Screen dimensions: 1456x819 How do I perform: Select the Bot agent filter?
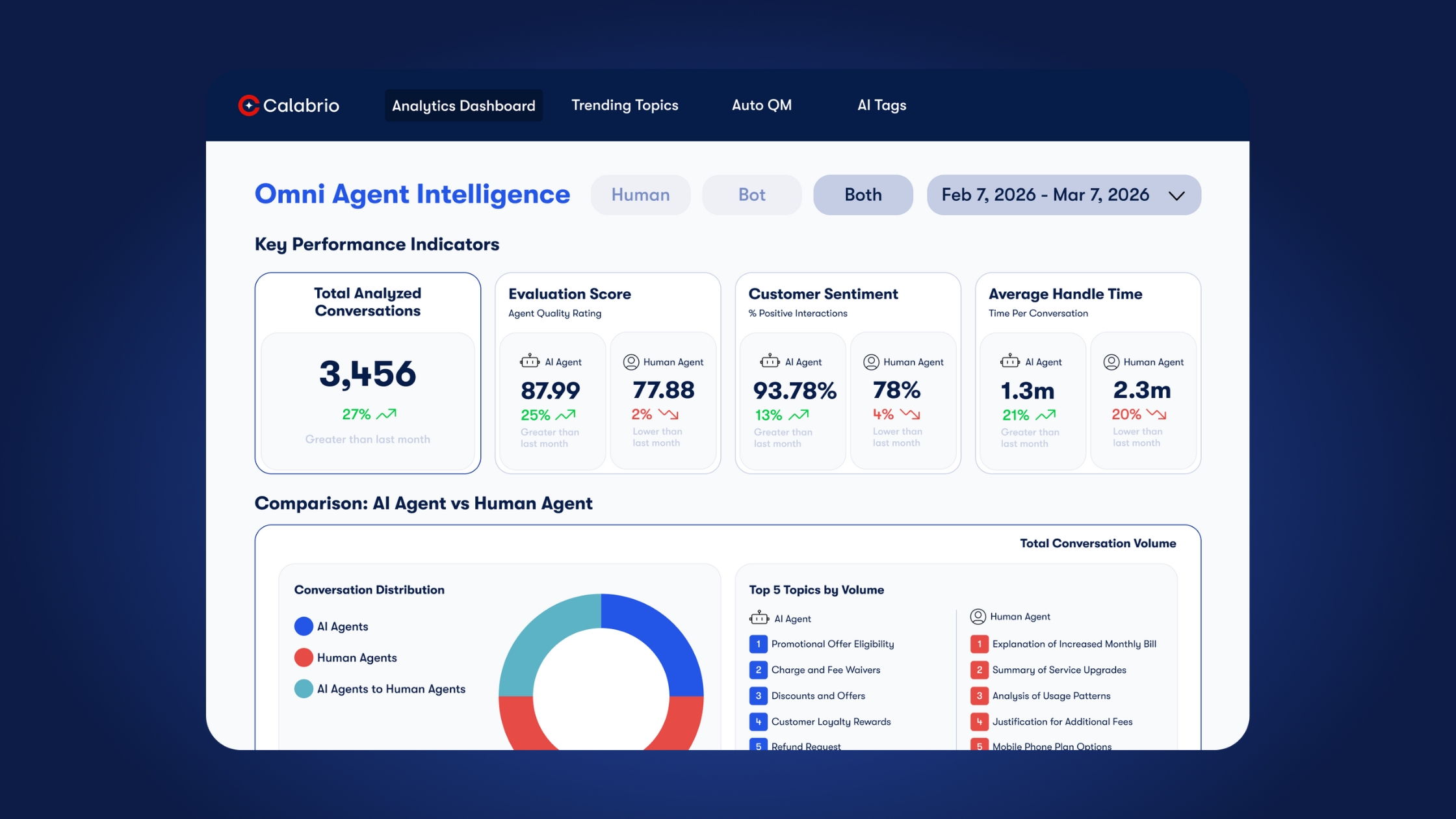751,195
